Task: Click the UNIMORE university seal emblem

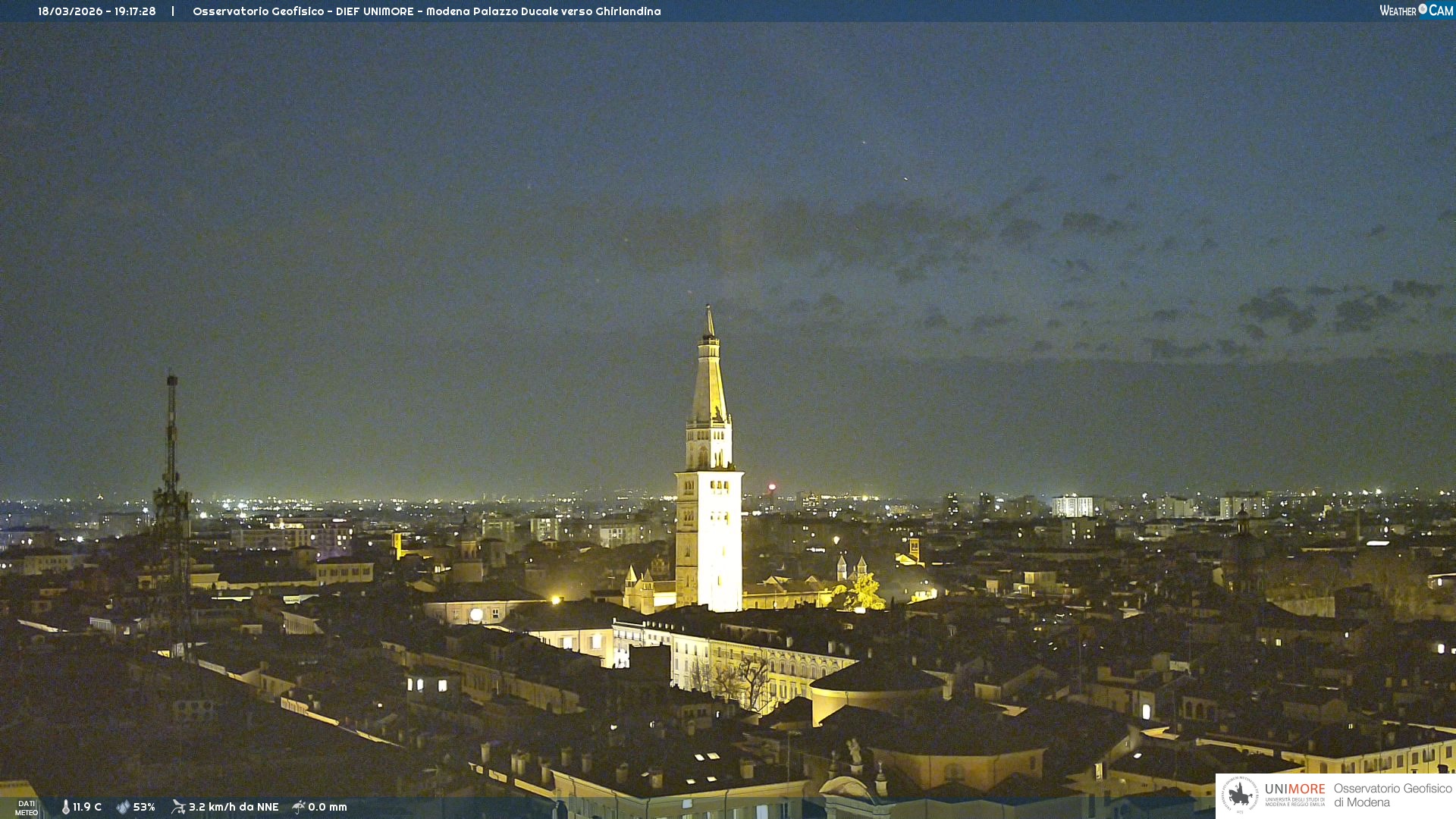Action: [x=1240, y=795]
